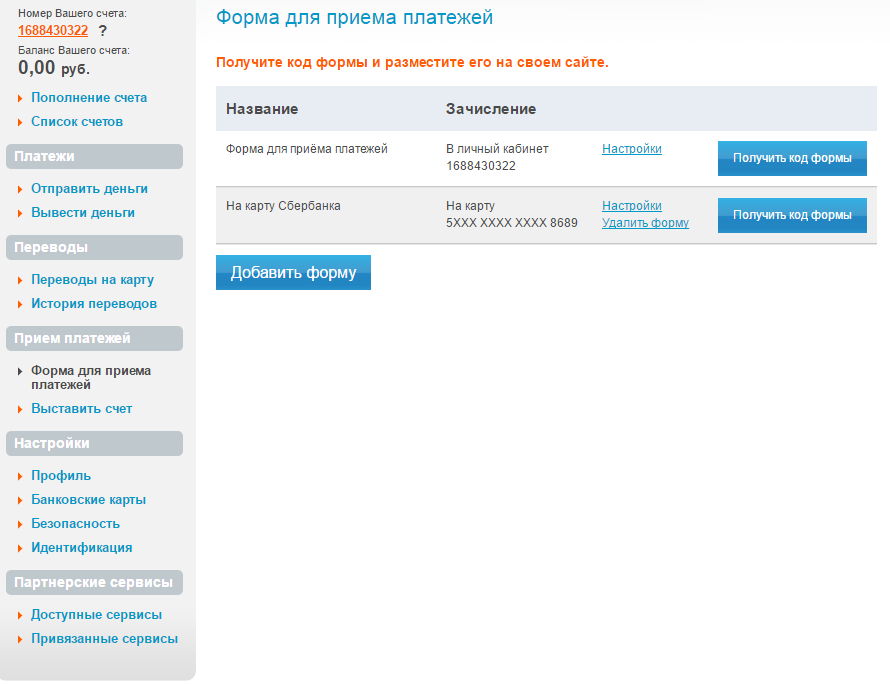This screenshot has height=684, width=890.
Task: Click the Партнерские сервисы section header
Action: [x=94, y=582]
